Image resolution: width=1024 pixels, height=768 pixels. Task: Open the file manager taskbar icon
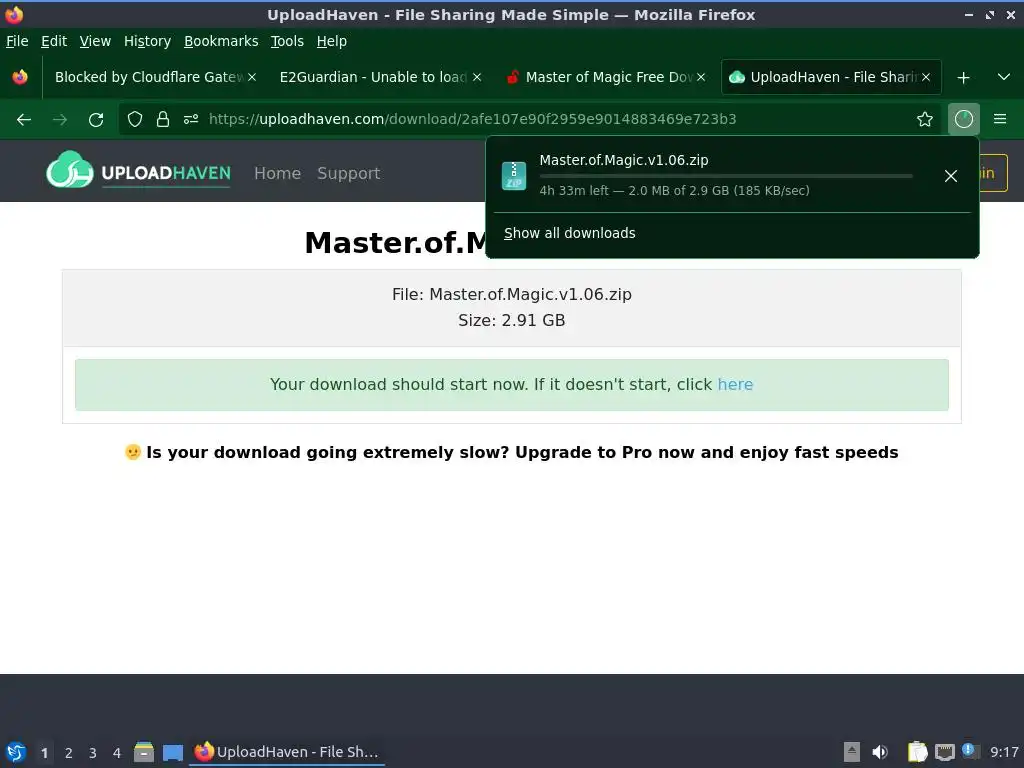[144, 752]
